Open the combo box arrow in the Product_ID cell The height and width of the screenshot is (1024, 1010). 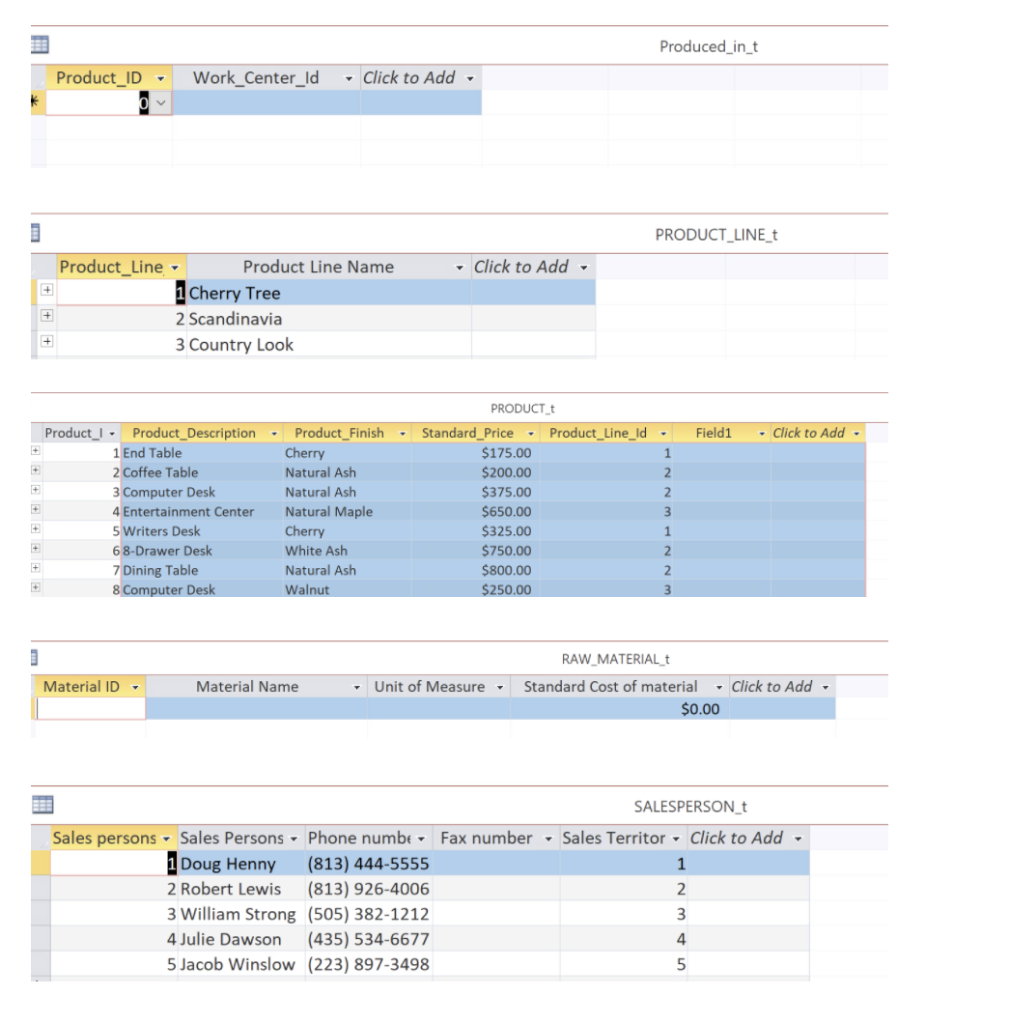point(159,101)
